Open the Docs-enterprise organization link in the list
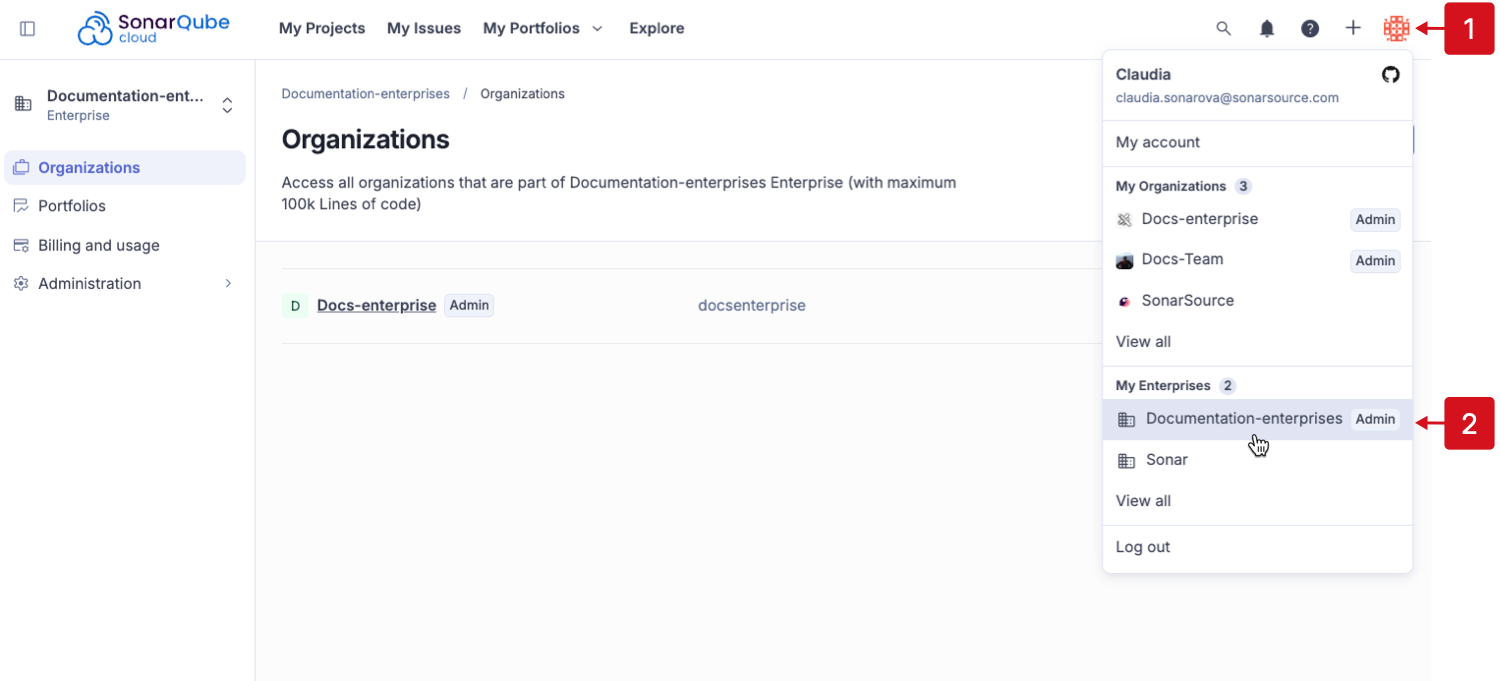 376,305
